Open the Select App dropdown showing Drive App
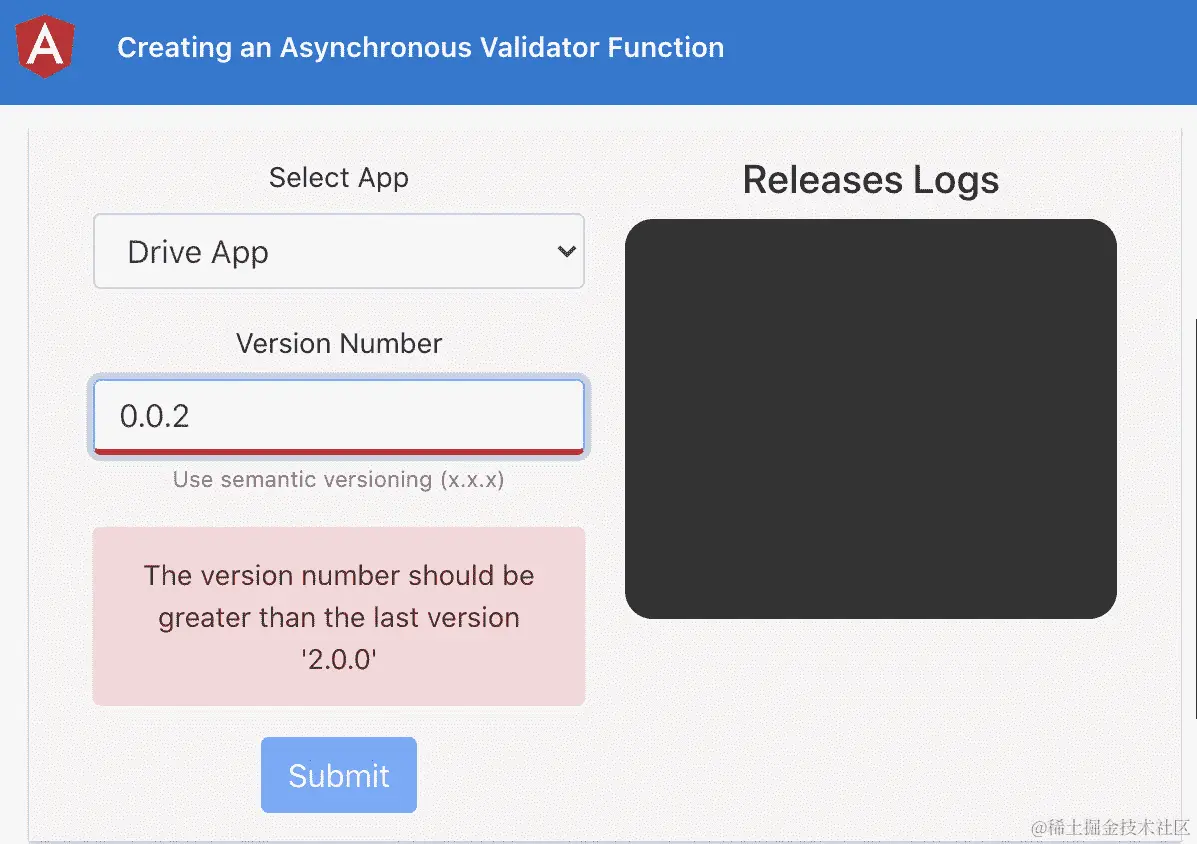1197x844 pixels. (339, 251)
